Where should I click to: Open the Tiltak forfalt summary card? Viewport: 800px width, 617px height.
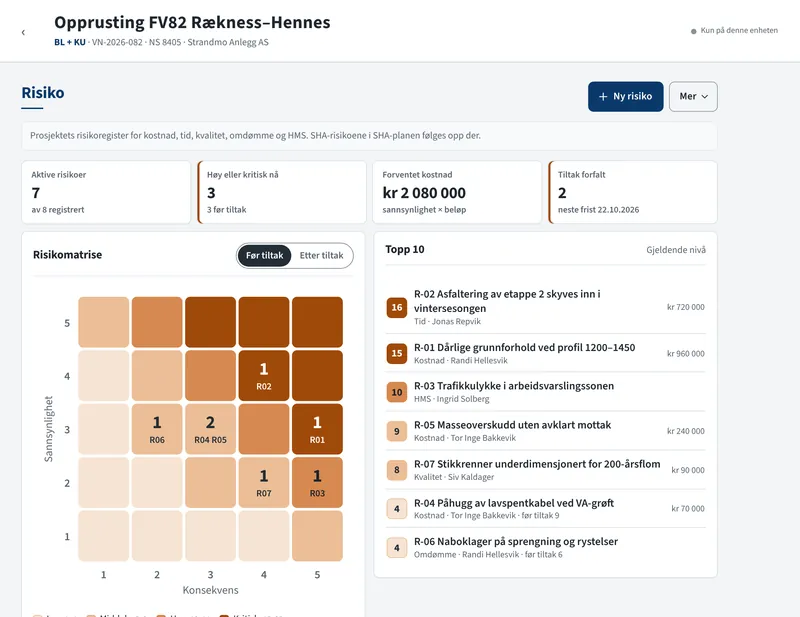click(633, 192)
